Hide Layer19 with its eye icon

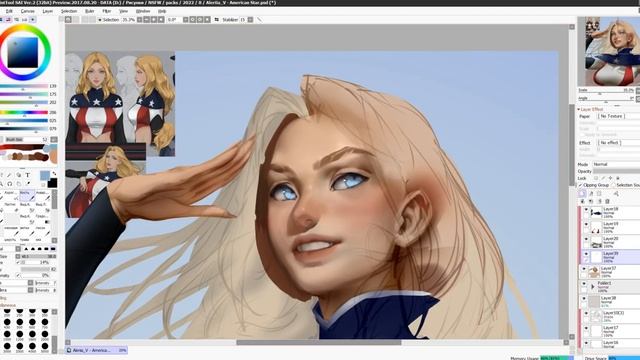[586, 224]
